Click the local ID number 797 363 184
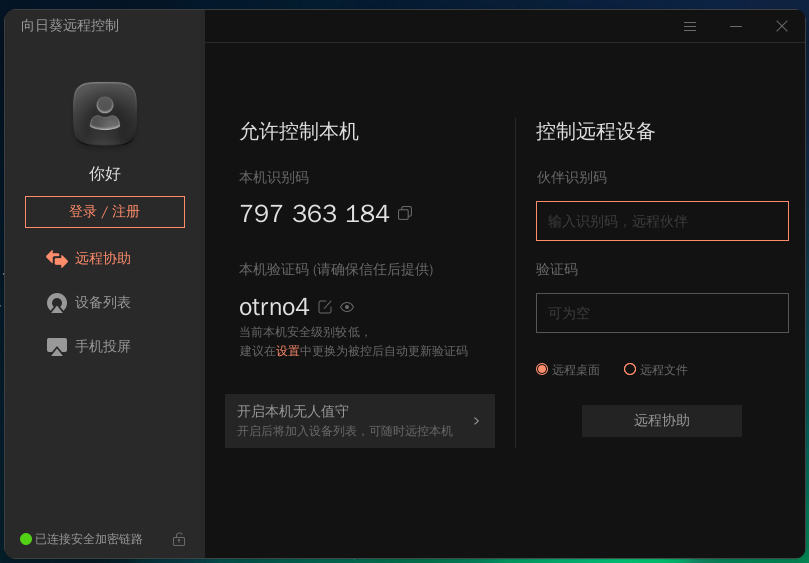 314,214
